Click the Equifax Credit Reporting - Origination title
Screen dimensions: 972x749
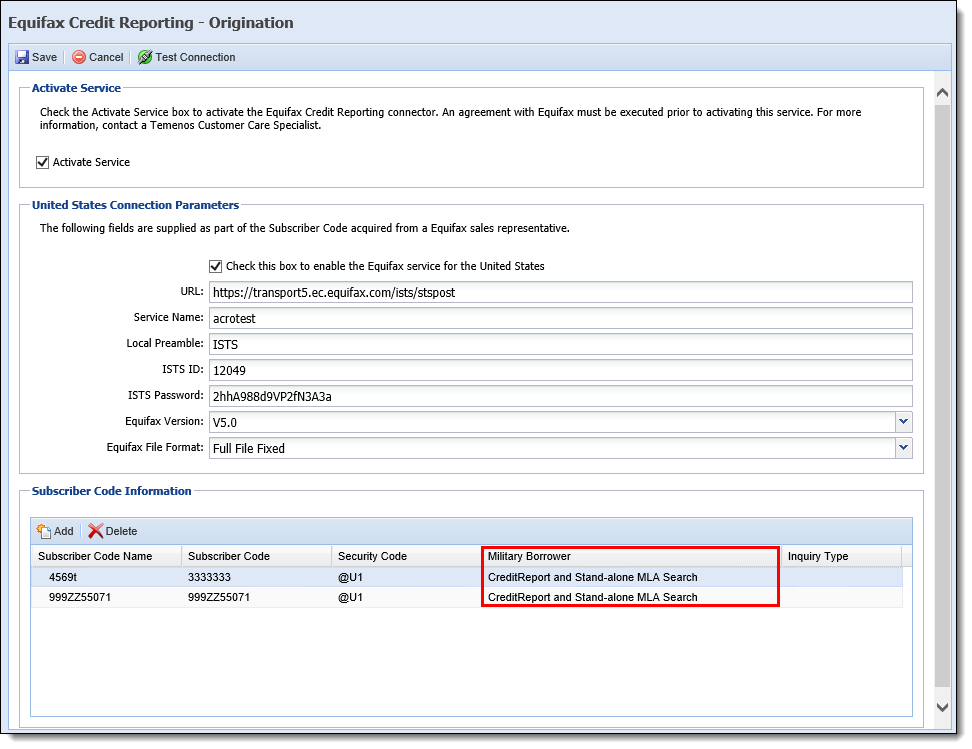151,23
